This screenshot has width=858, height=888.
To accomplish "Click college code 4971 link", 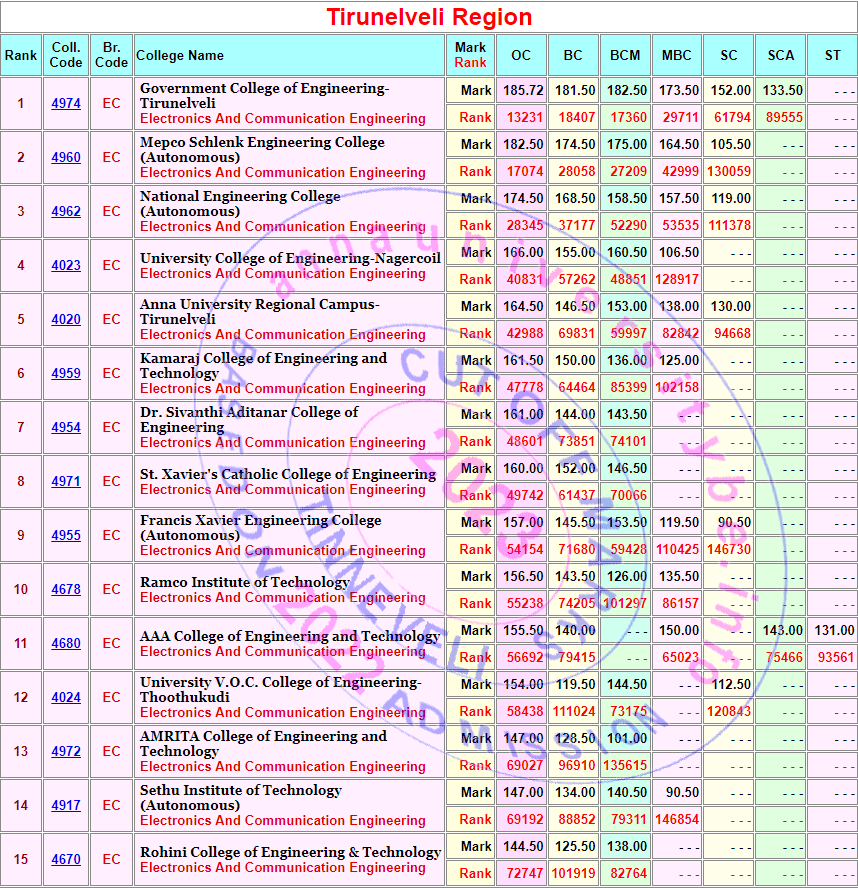I will point(66,482).
